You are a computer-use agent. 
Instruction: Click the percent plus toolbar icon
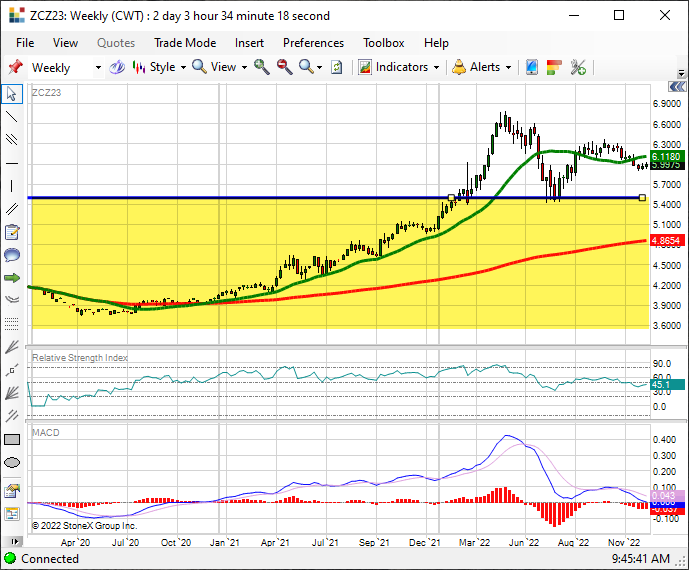click(x=578, y=67)
